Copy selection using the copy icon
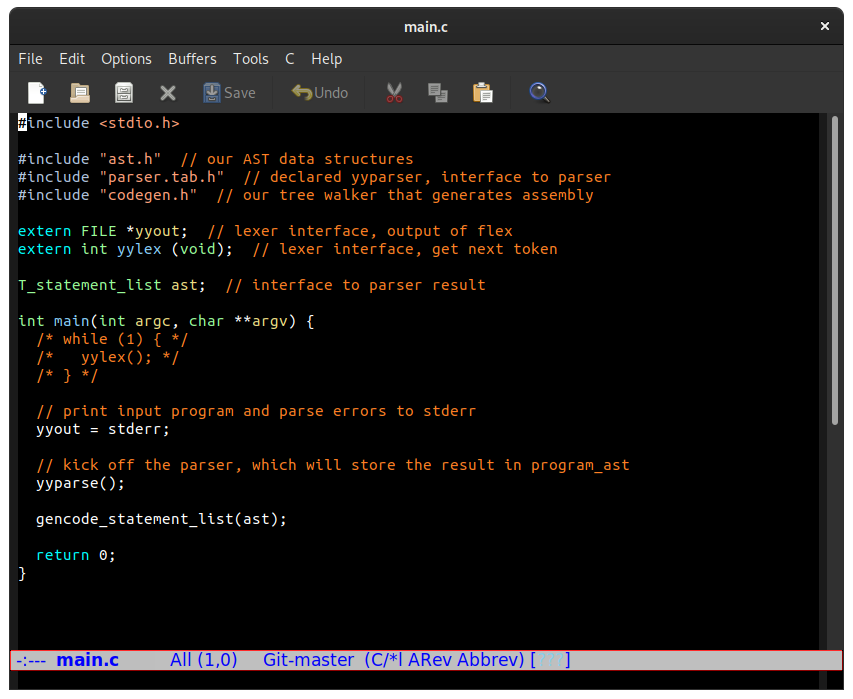 (x=438, y=93)
